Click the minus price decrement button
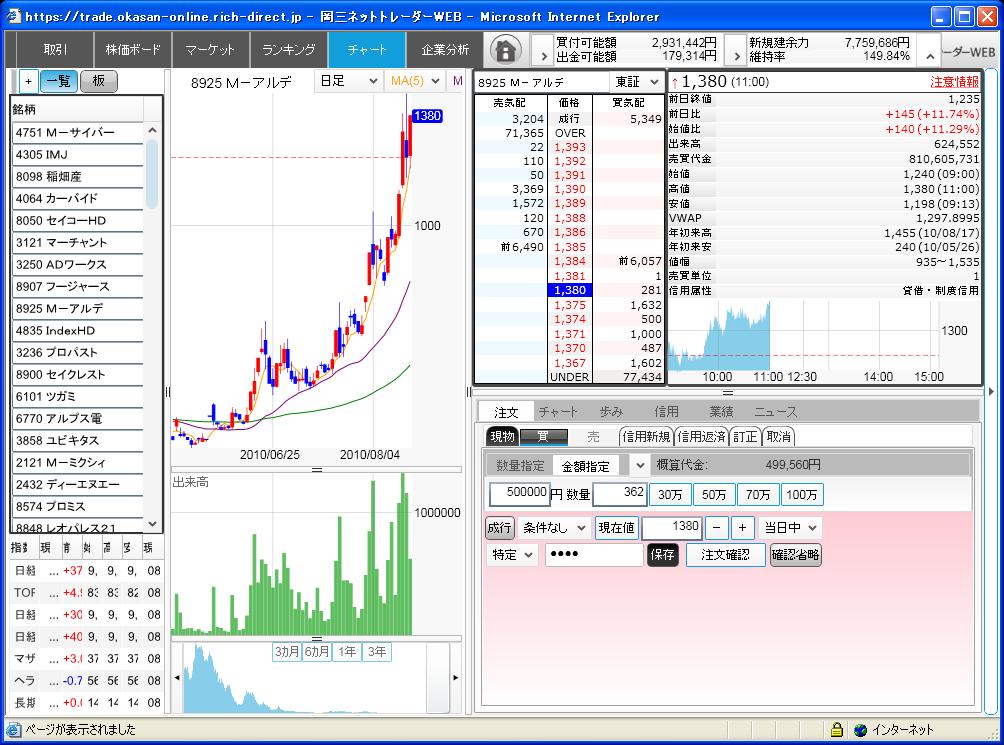 (x=717, y=528)
